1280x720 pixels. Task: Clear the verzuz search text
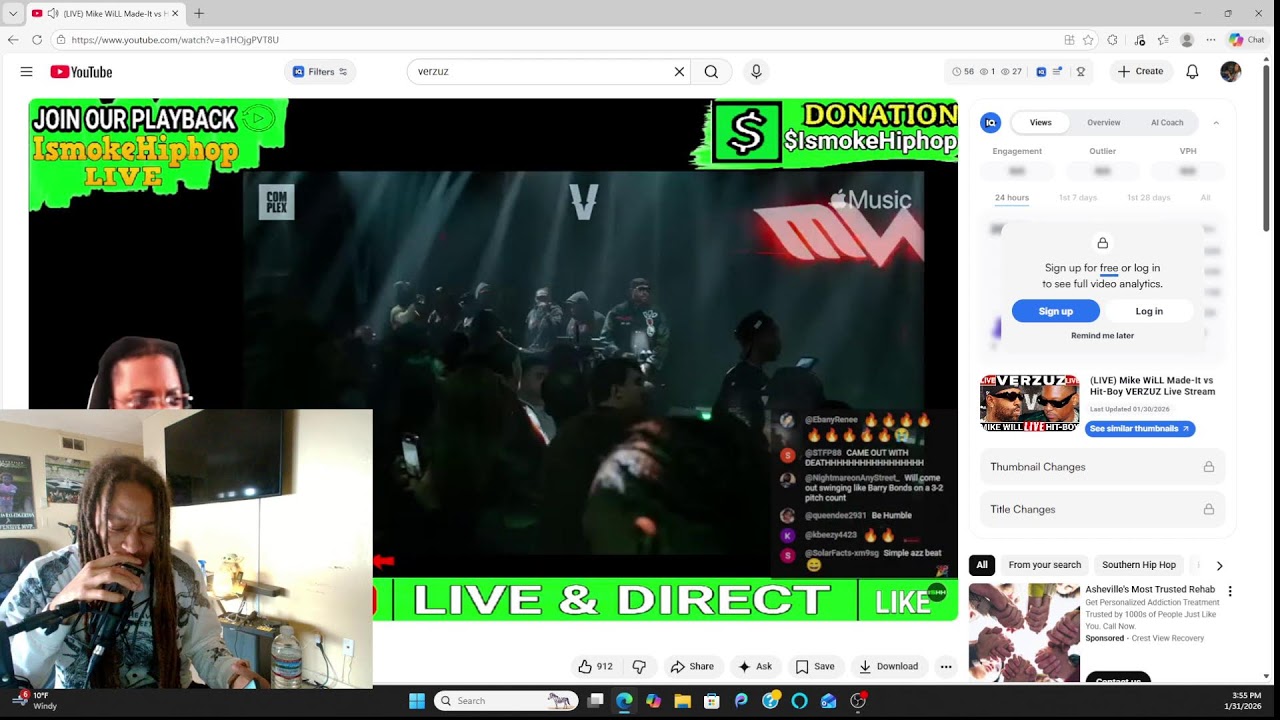(x=679, y=72)
